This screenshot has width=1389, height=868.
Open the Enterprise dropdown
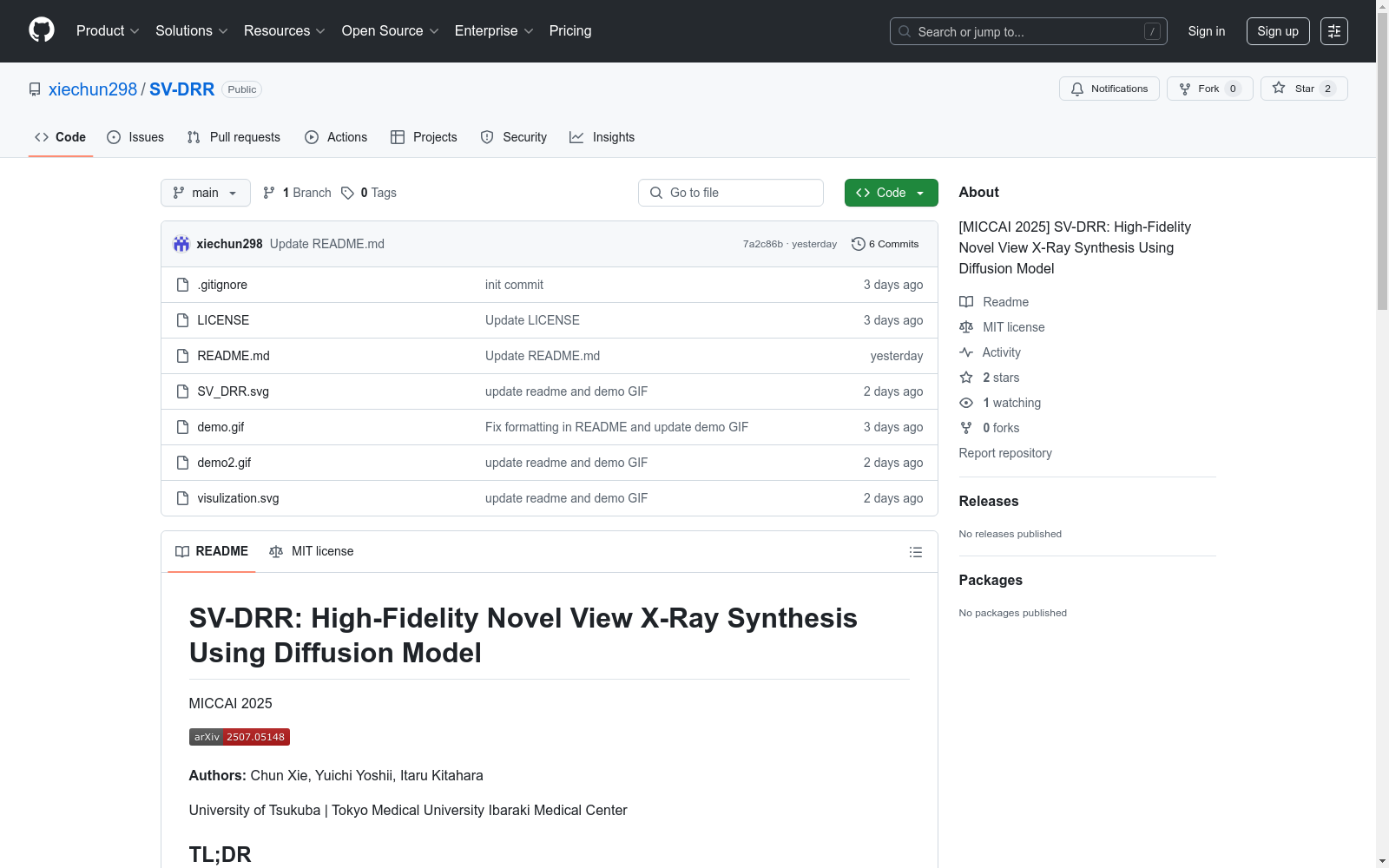tap(494, 31)
